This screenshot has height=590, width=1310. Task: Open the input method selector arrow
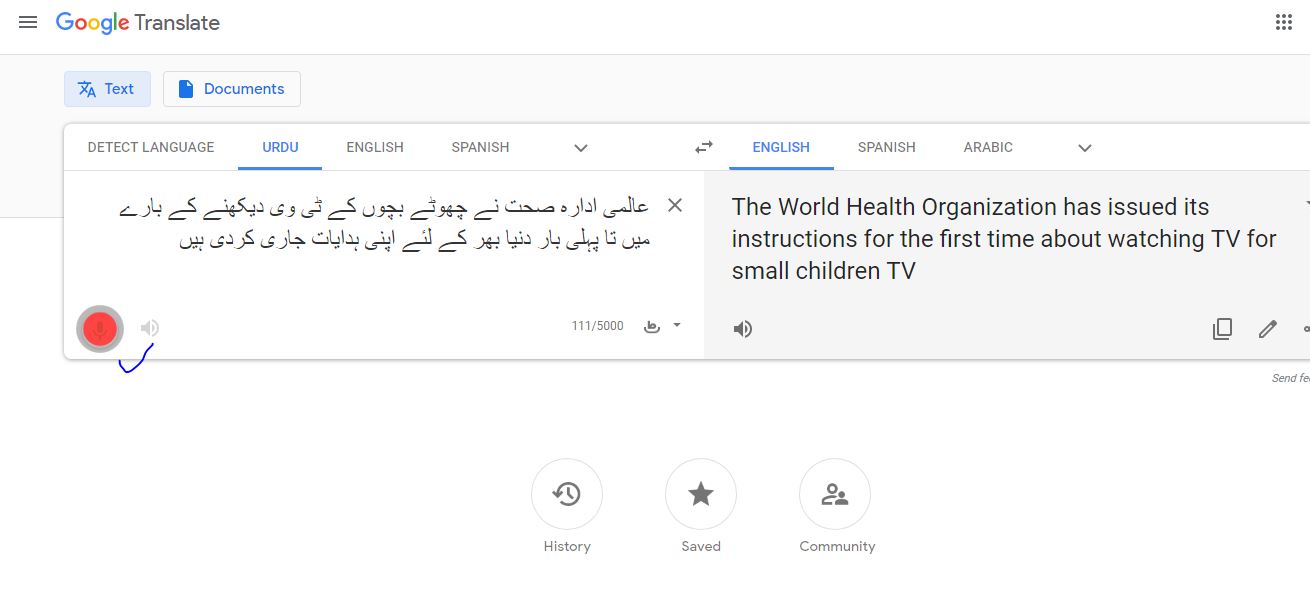point(676,327)
